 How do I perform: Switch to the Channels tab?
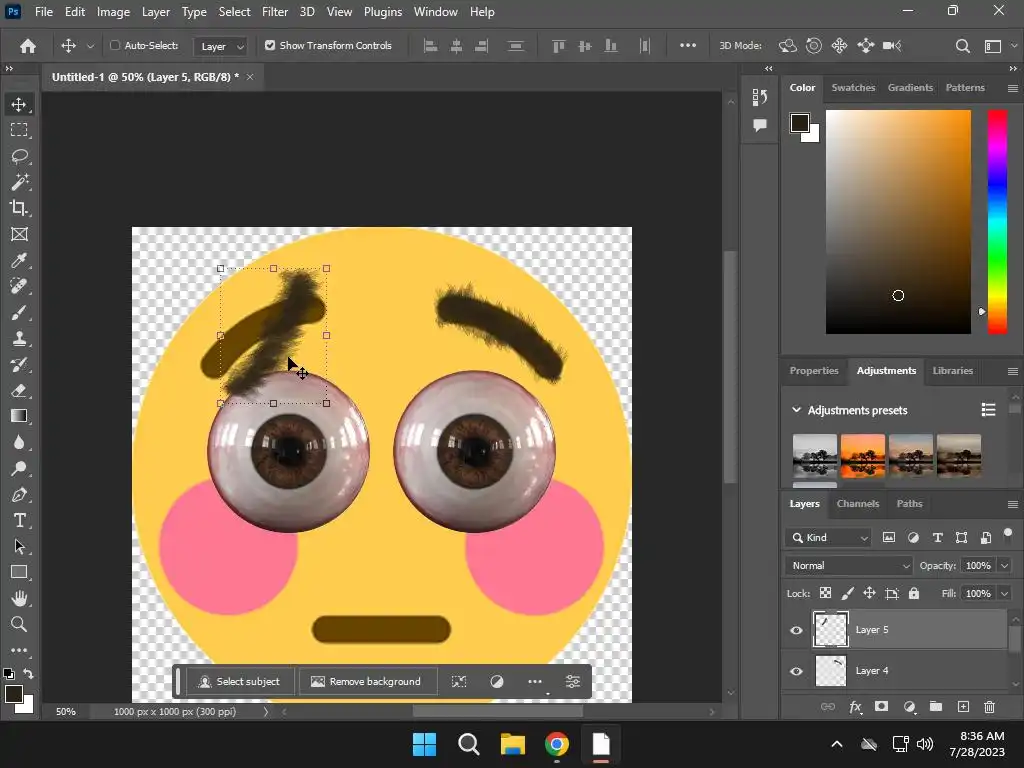tap(857, 504)
